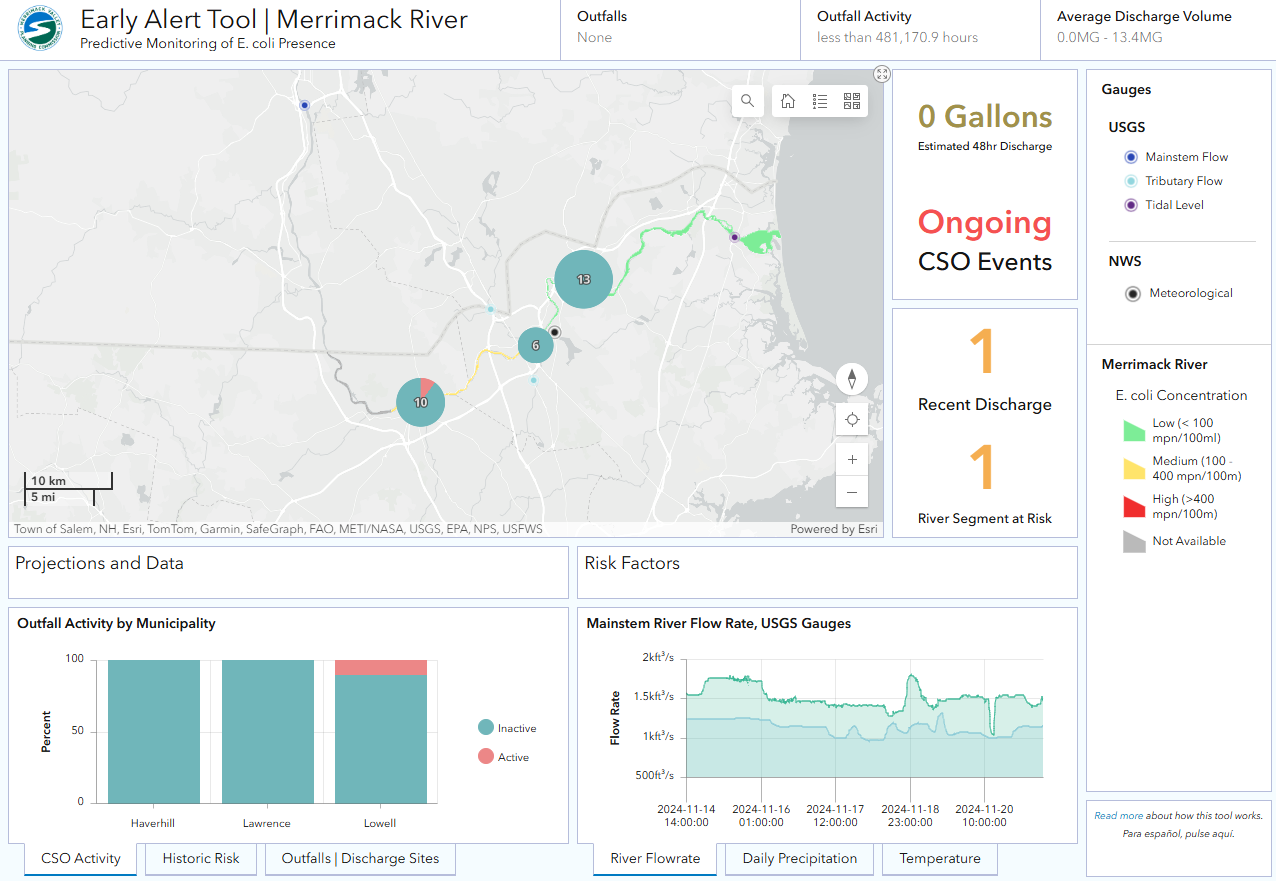Return map to home extent
Viewport: 1276px width, 881px height.
pos(788,101)
